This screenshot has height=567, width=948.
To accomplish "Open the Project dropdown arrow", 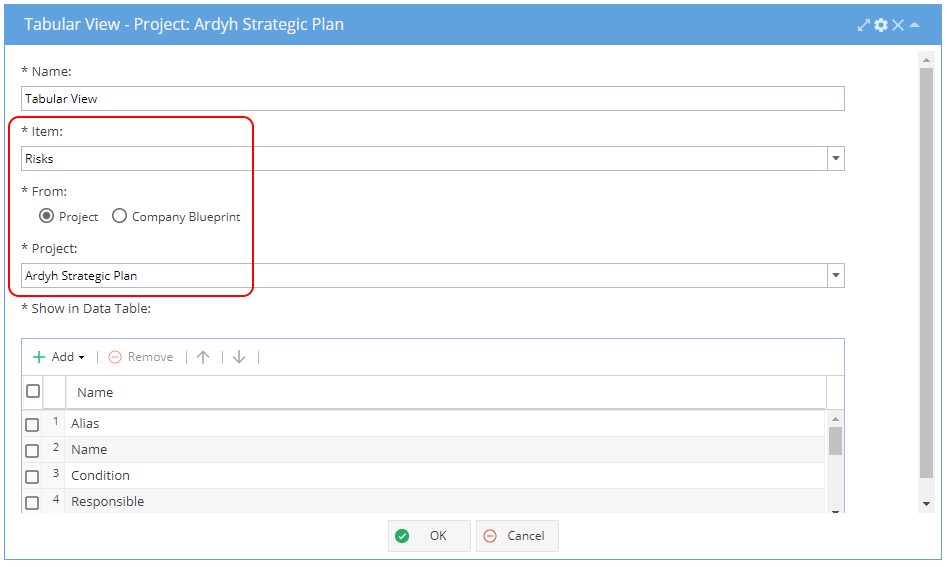I will pos(836,276).
